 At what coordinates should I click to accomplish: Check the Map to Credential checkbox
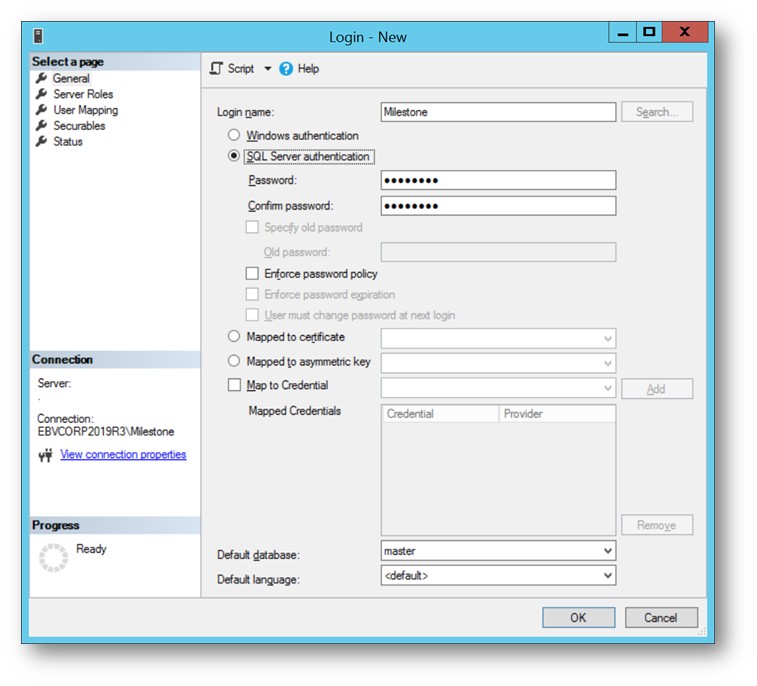234,385
